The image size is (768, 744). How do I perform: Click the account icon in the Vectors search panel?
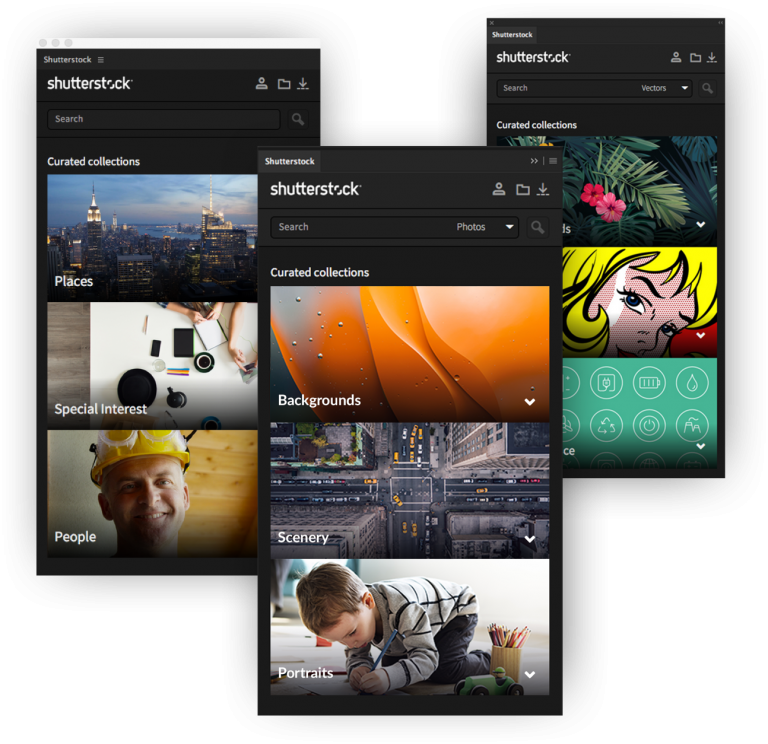676,58
